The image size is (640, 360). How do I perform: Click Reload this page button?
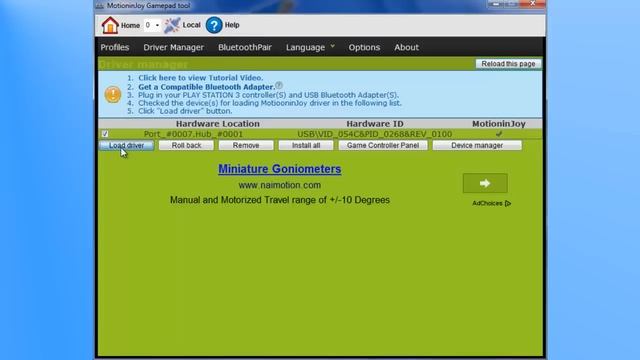(x=508, y=64)
